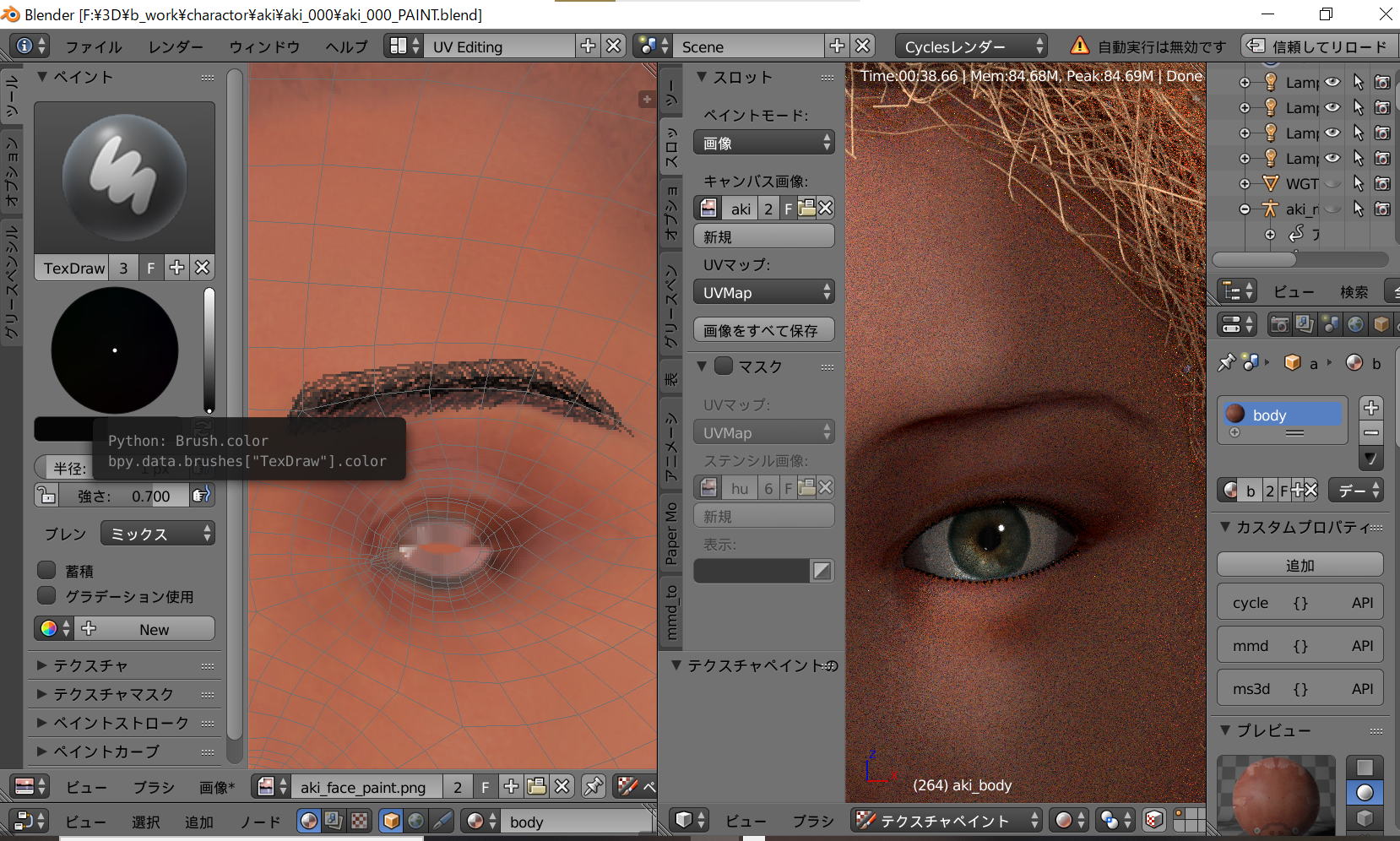Click the strength pressure sensitivity icon
The image size is (1400, 841).
tap(201, 496)
